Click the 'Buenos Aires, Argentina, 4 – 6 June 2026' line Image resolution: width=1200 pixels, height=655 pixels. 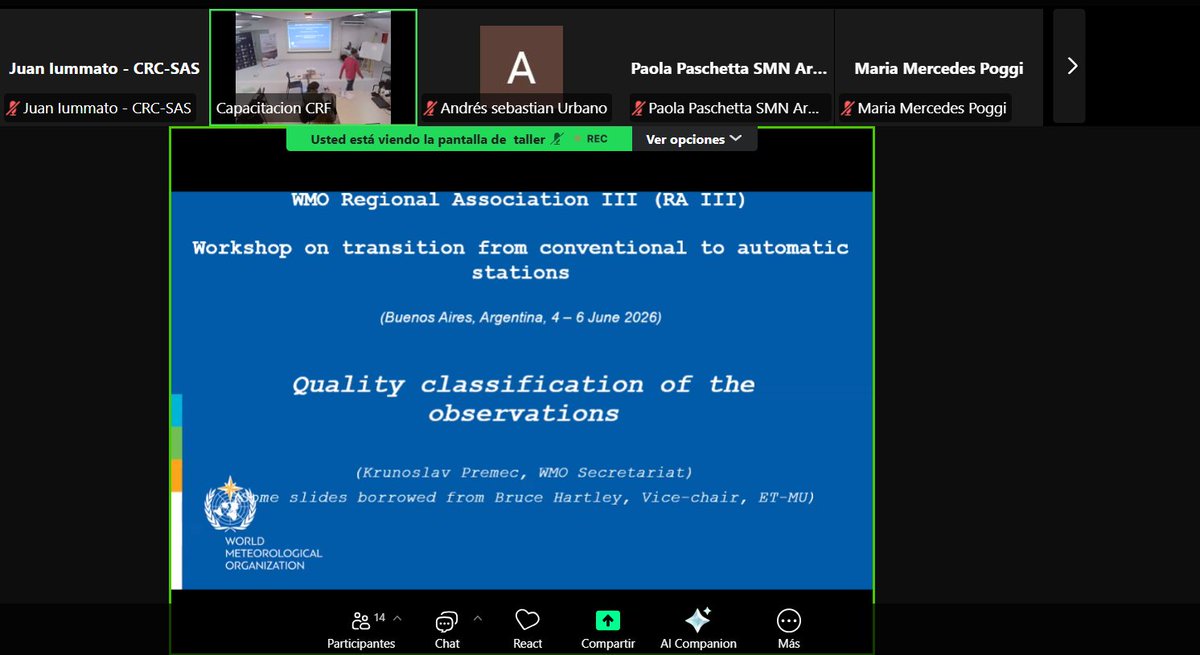click(520, 317)
